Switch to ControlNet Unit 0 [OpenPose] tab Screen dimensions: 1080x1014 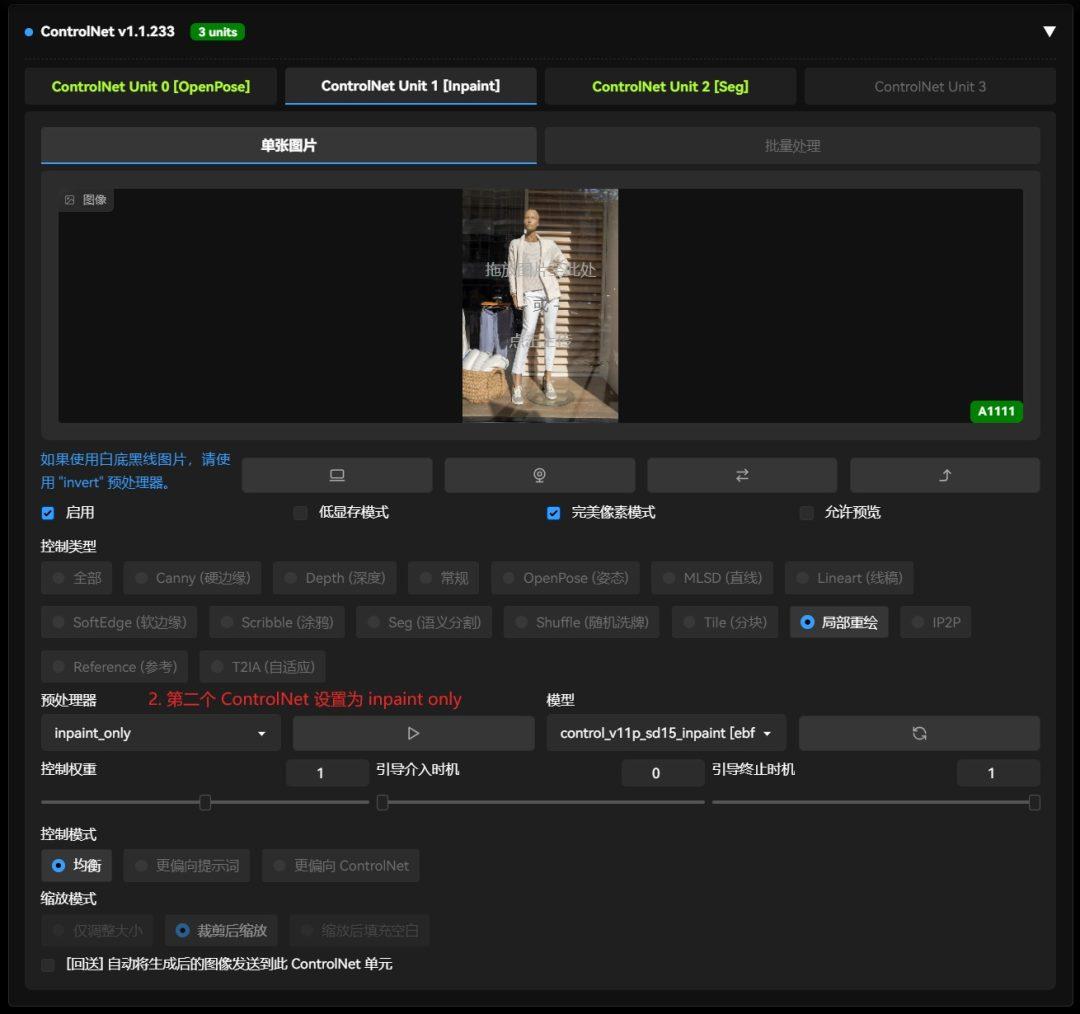tap(151, 86)
